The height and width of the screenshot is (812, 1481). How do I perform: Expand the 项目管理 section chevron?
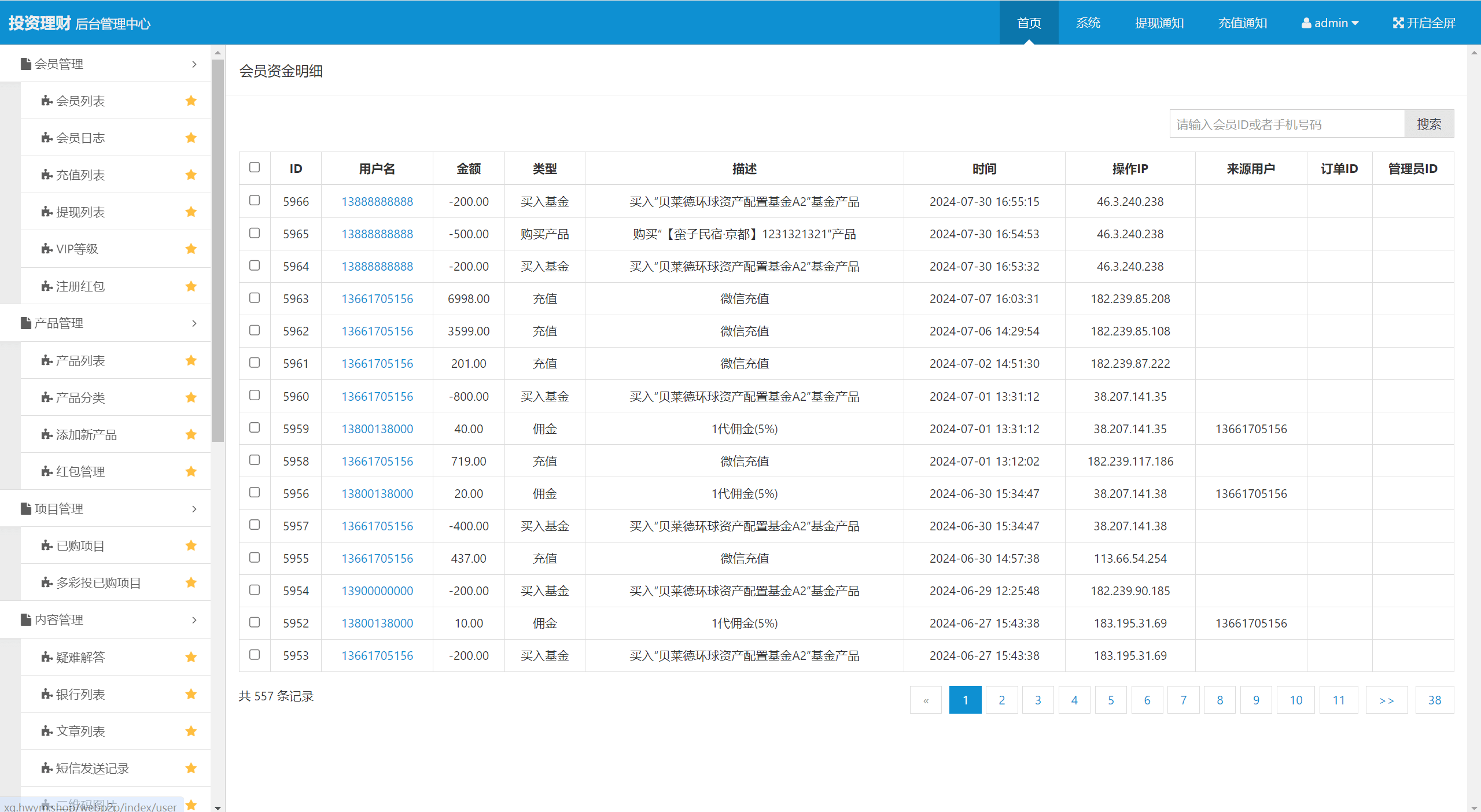[194, 509]
